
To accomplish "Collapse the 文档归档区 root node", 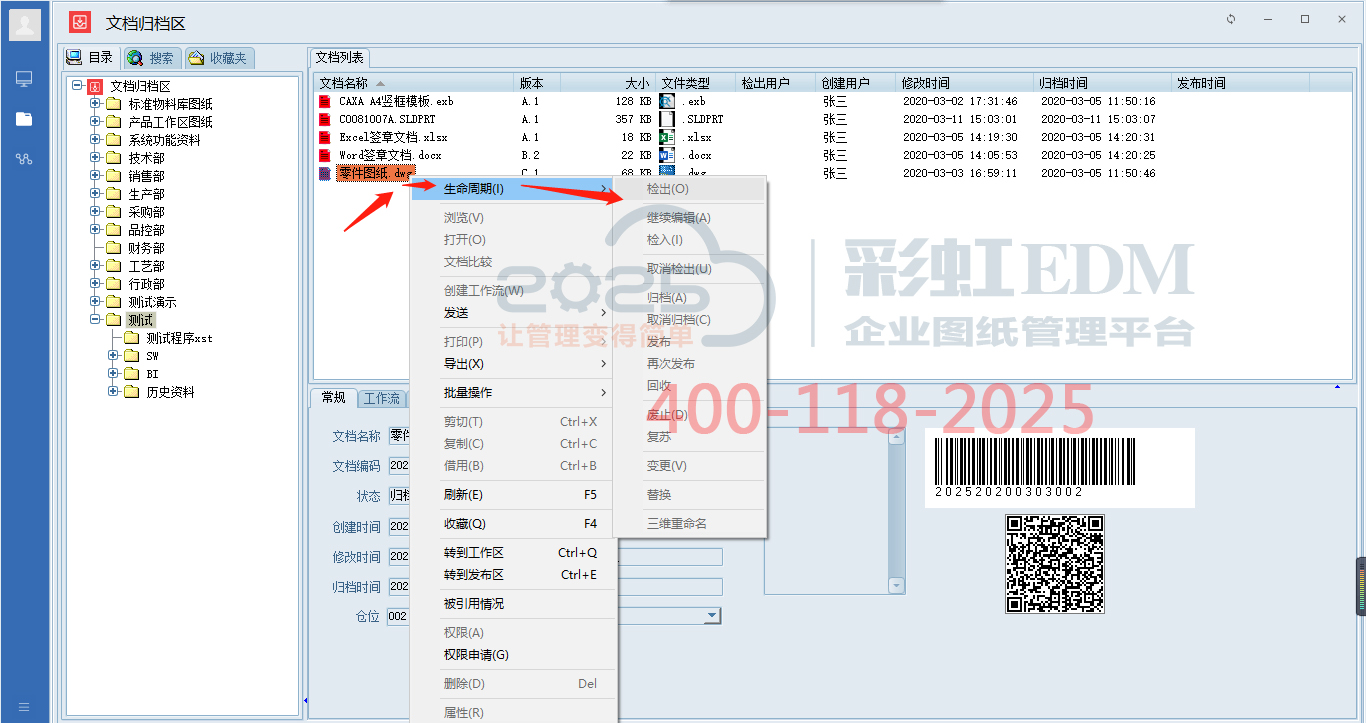I will pyautogui.click(x=77, y=86).
